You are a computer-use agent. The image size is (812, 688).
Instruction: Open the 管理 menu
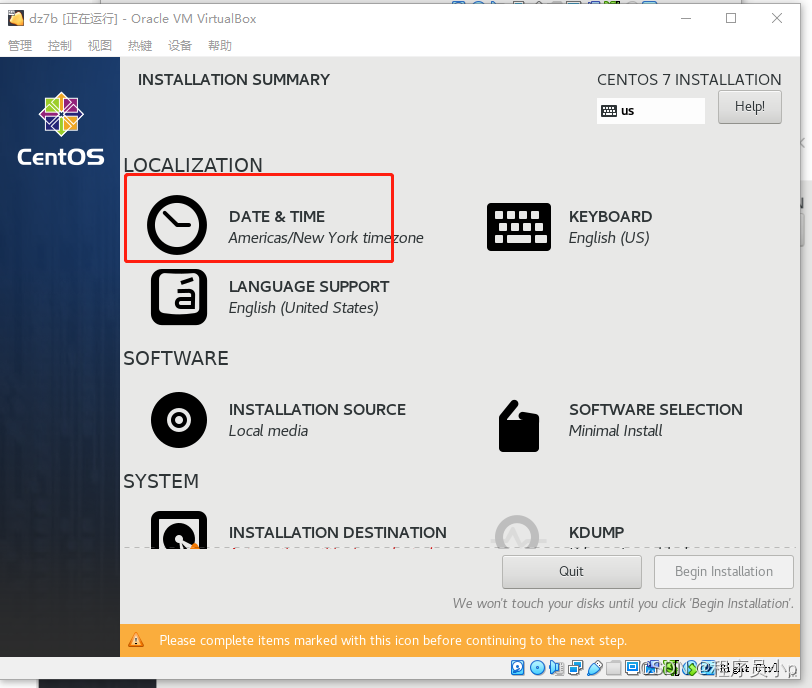(20, 46)
